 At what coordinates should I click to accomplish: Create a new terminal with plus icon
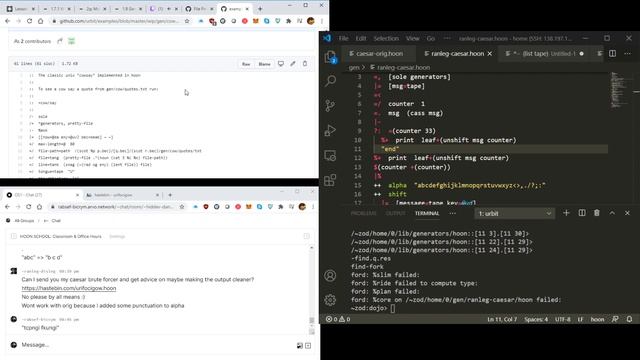[566, 213]
